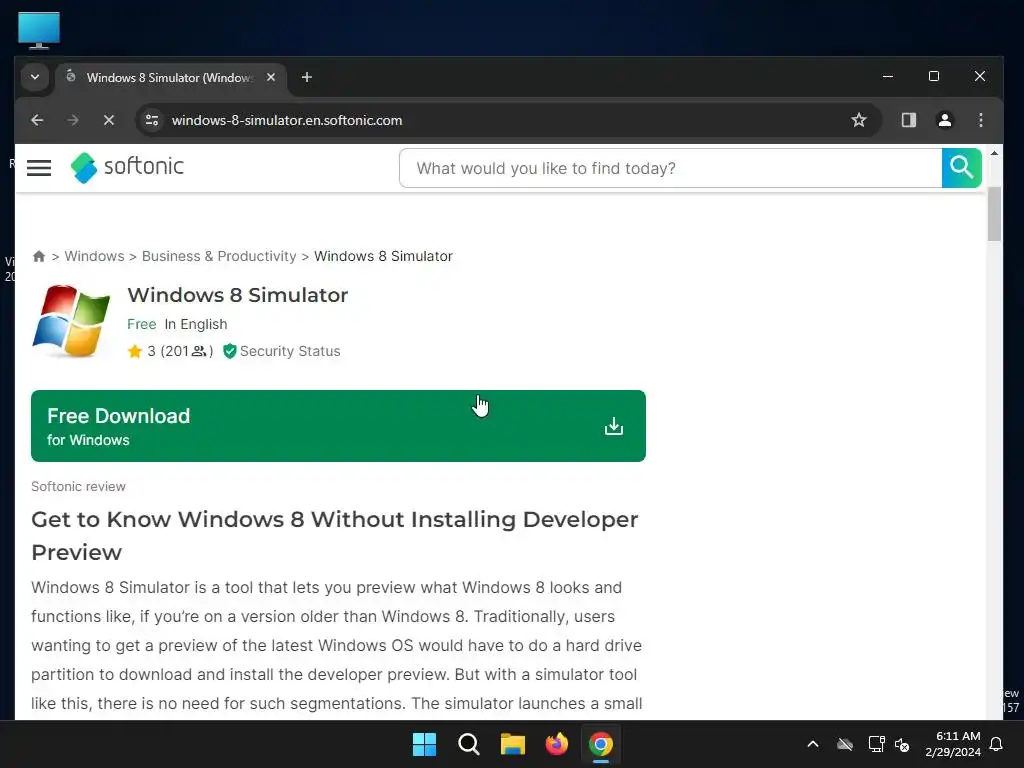Close the Windows 8 Simulator tab
The height and width of the screenshot is (768, 1024).
[x=270, y=77]
